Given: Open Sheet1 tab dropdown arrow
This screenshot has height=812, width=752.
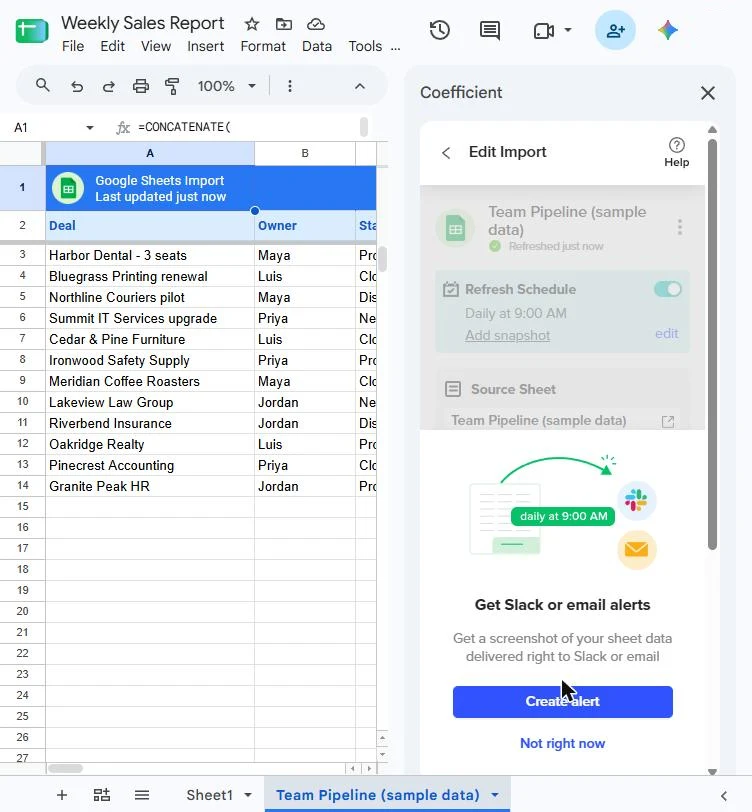Looking at the screenshot, I should pos(248,795).
